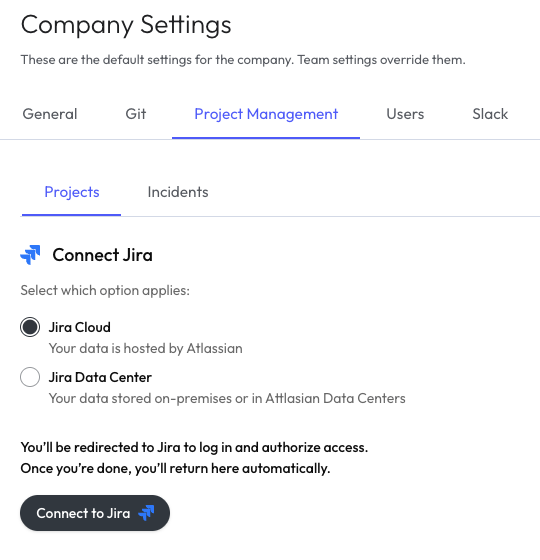Select the Jira Data Center radio button

pos(30,377)
